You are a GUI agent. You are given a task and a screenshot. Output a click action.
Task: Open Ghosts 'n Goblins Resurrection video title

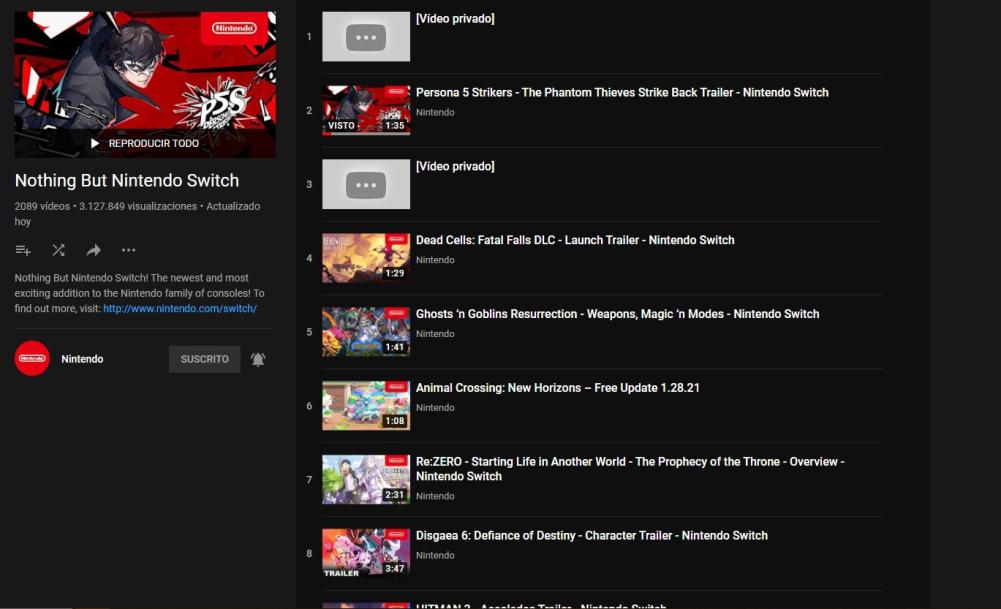617,314
